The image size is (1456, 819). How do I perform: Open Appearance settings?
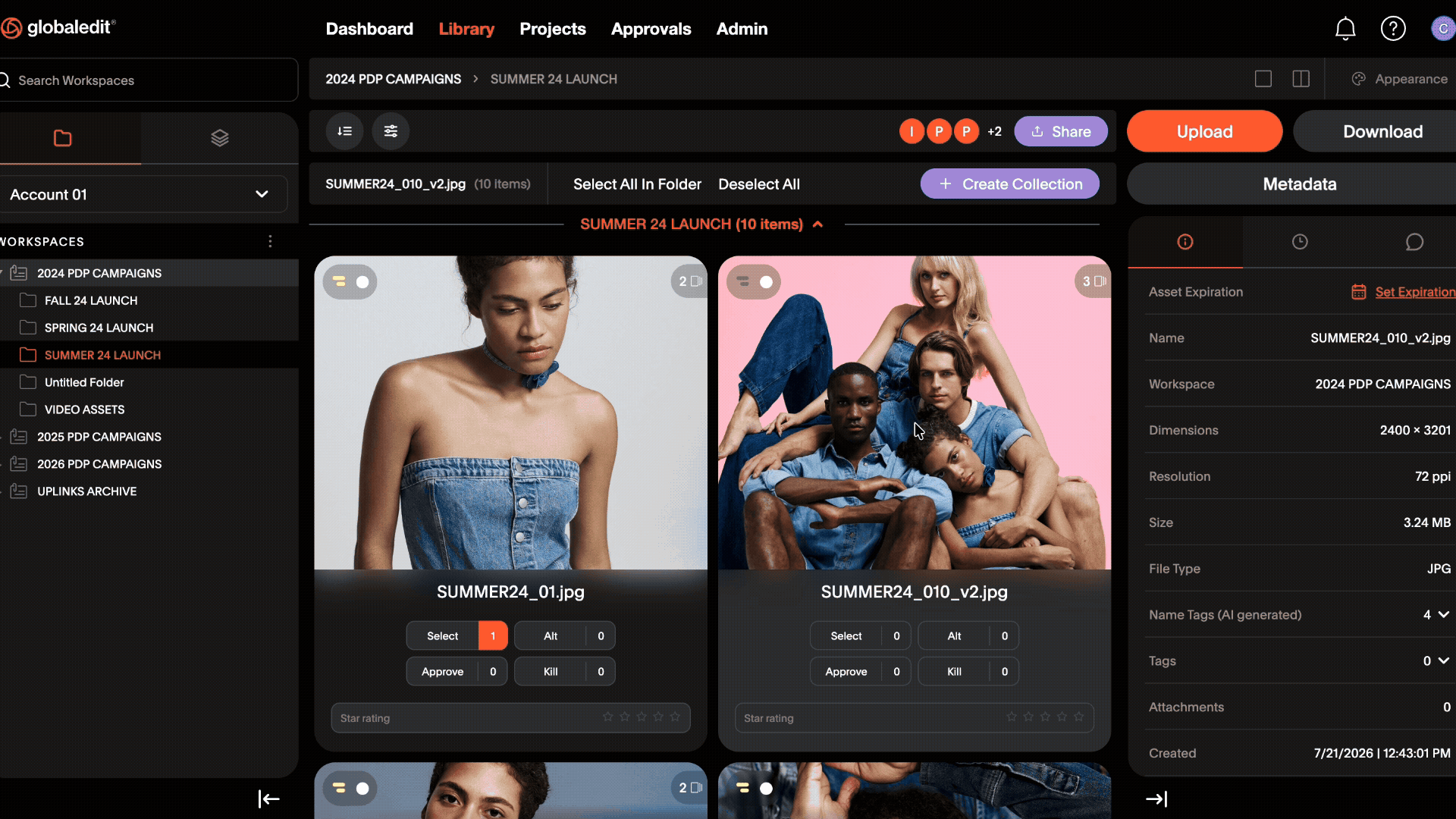point(1400,79)
